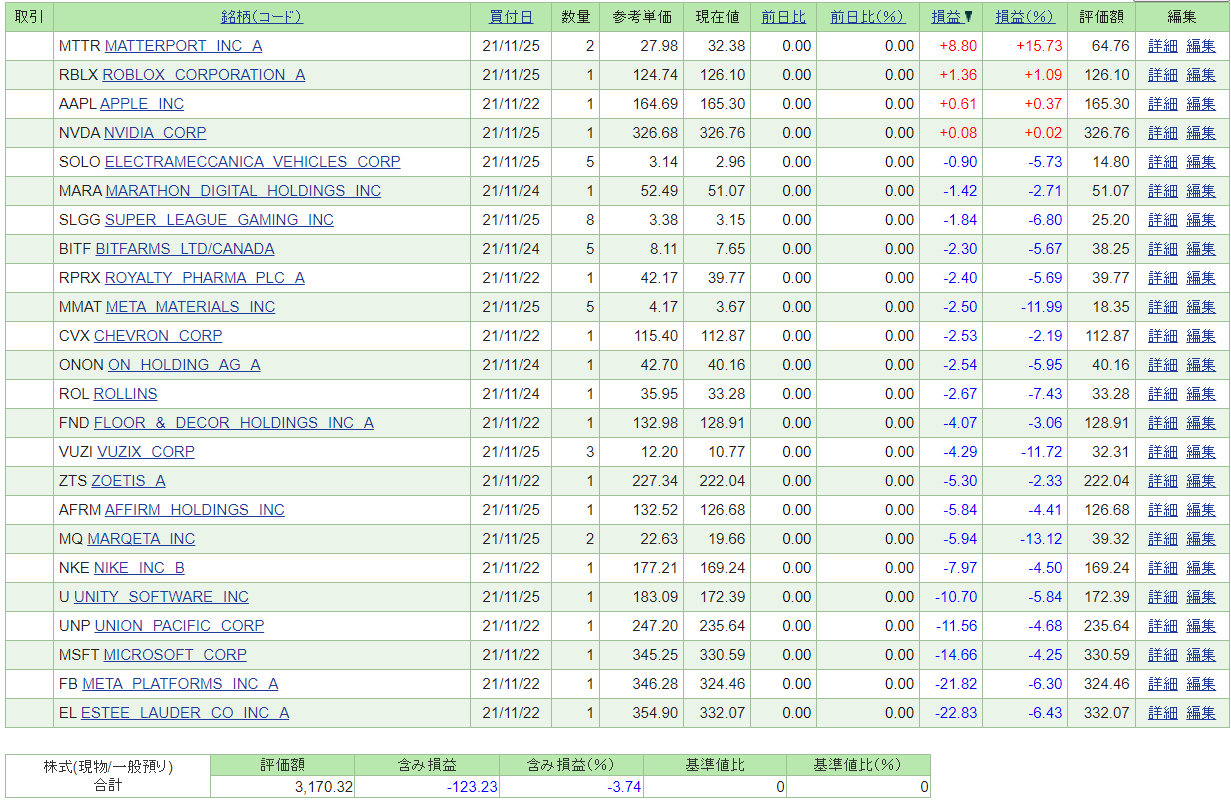Select total 含み損益 value -123.23
This screenshot has width=1231, height=801.
click(x=472, y=787)
